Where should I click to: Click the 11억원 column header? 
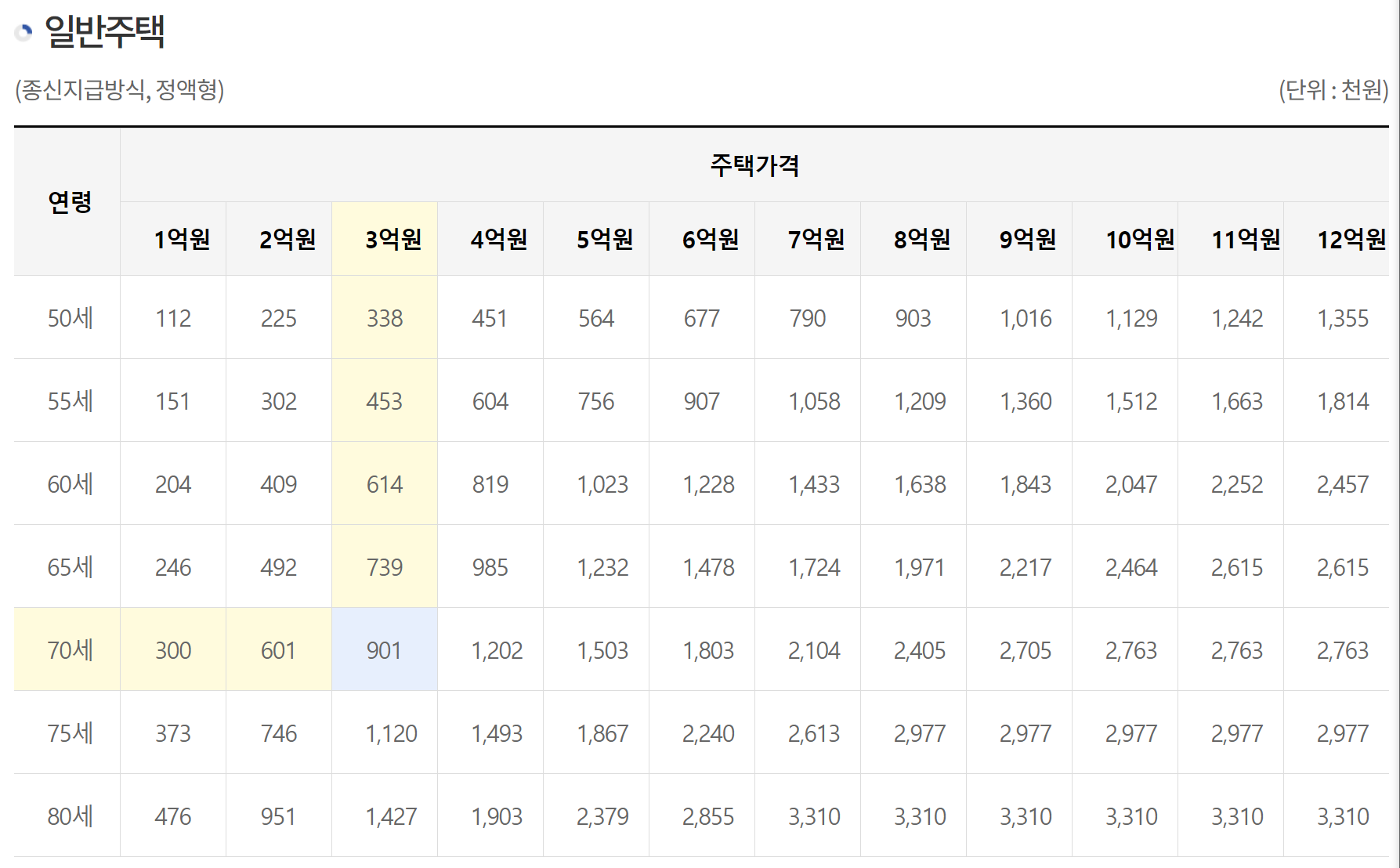(1231, 239)
